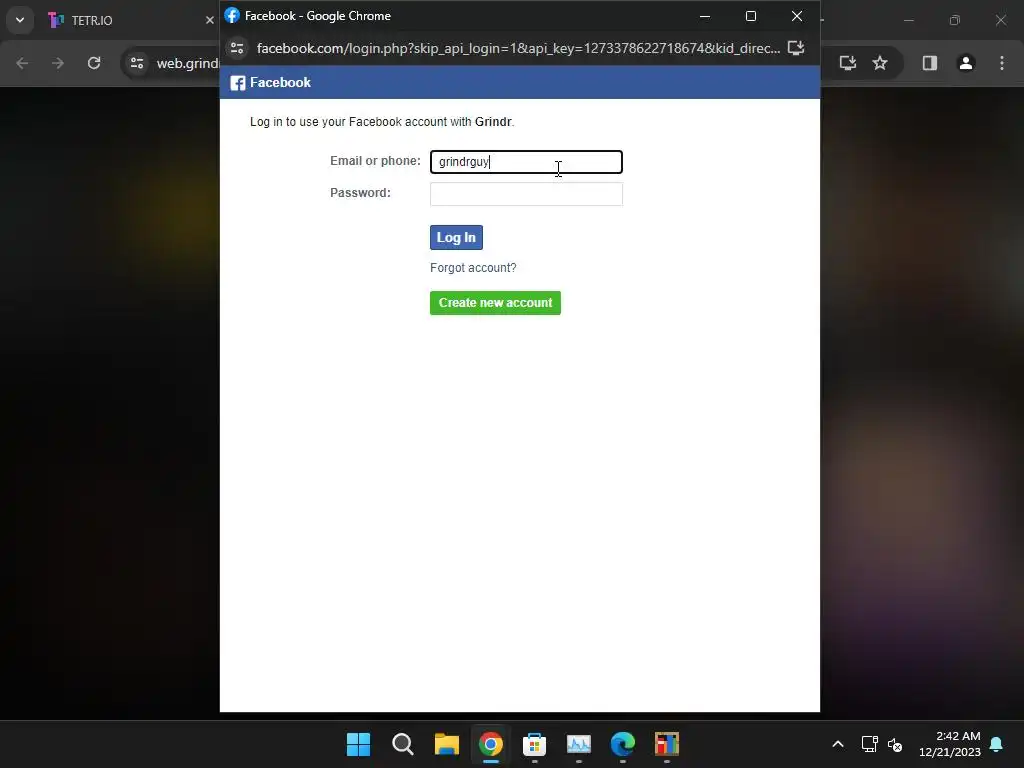
Task: Open site info icon in Facebook popup address bar
Action: pos(237,48)
